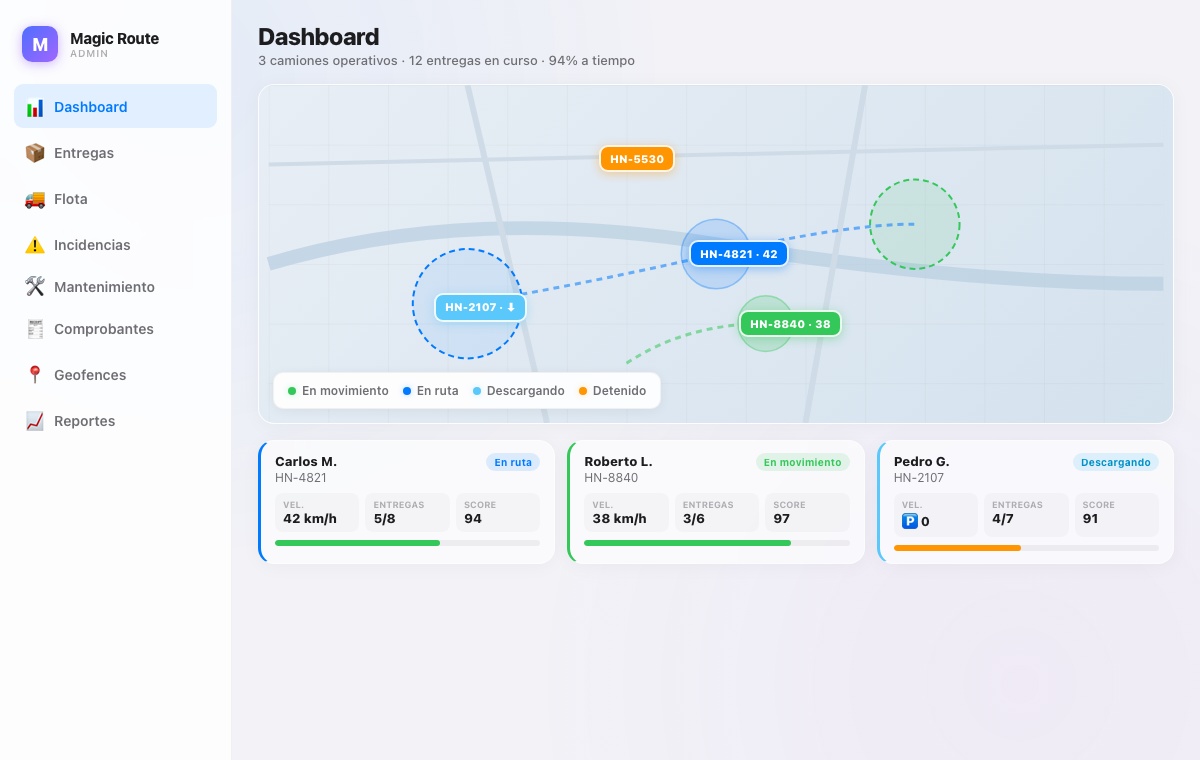Viewport: 1200px width, 760px height.
Task: Open Roberto L. driver card
Action: click(716, 502)
